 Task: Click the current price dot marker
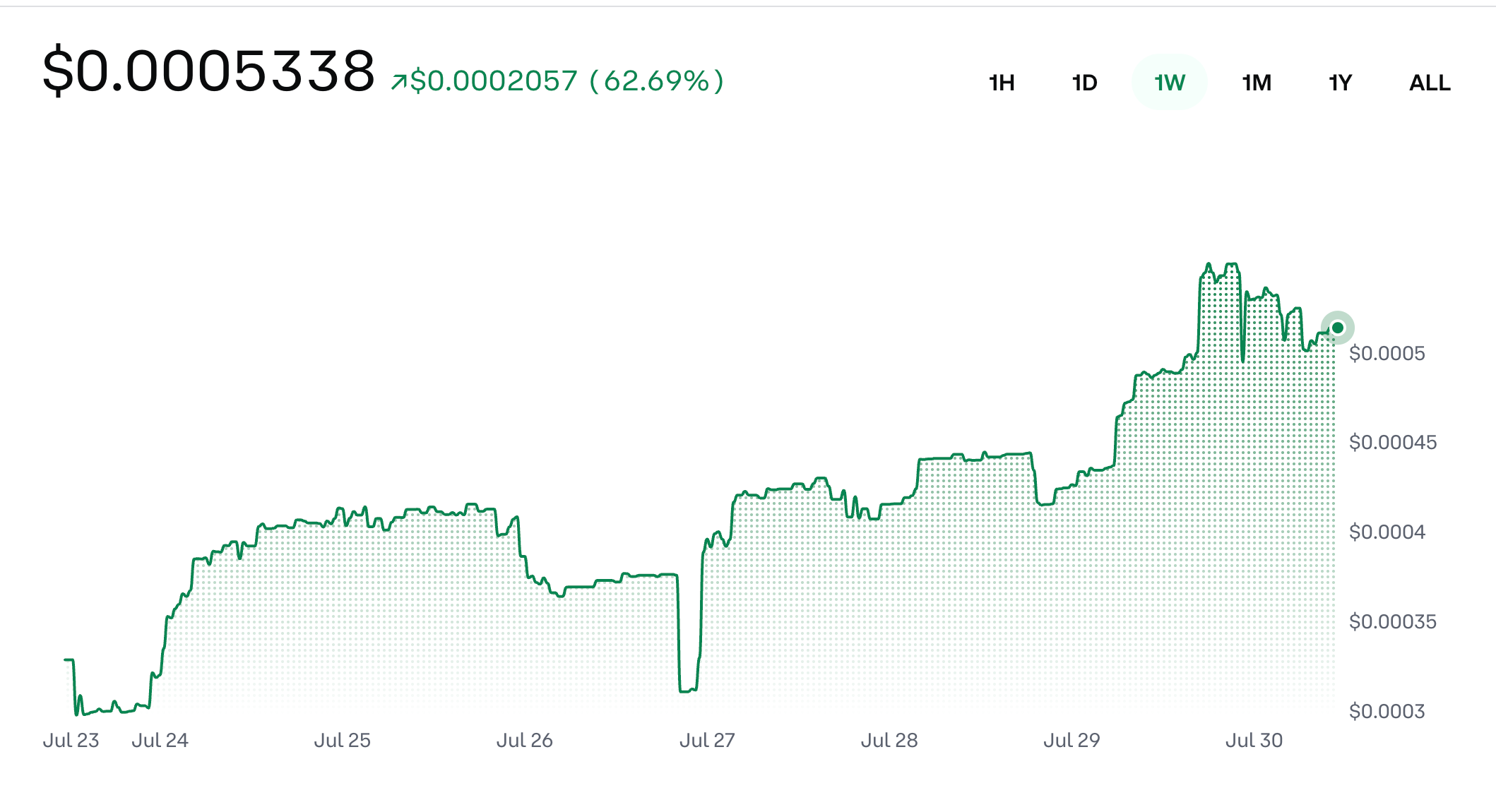pos(1338,328)
